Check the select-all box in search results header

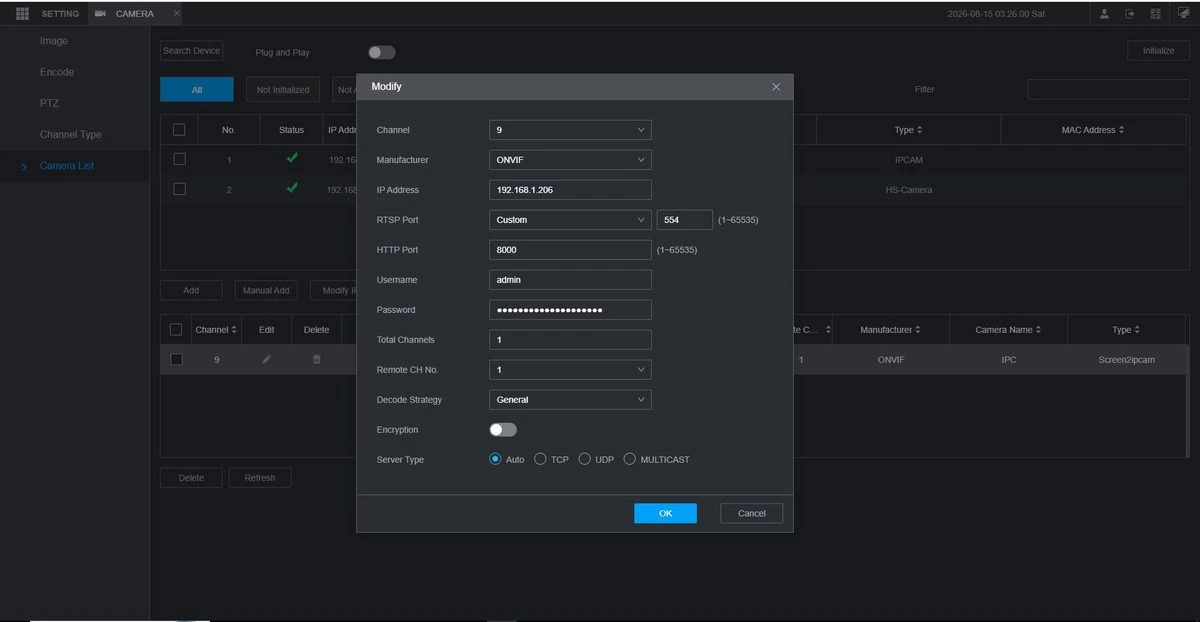pyautogui.click(x=179, y=129)
